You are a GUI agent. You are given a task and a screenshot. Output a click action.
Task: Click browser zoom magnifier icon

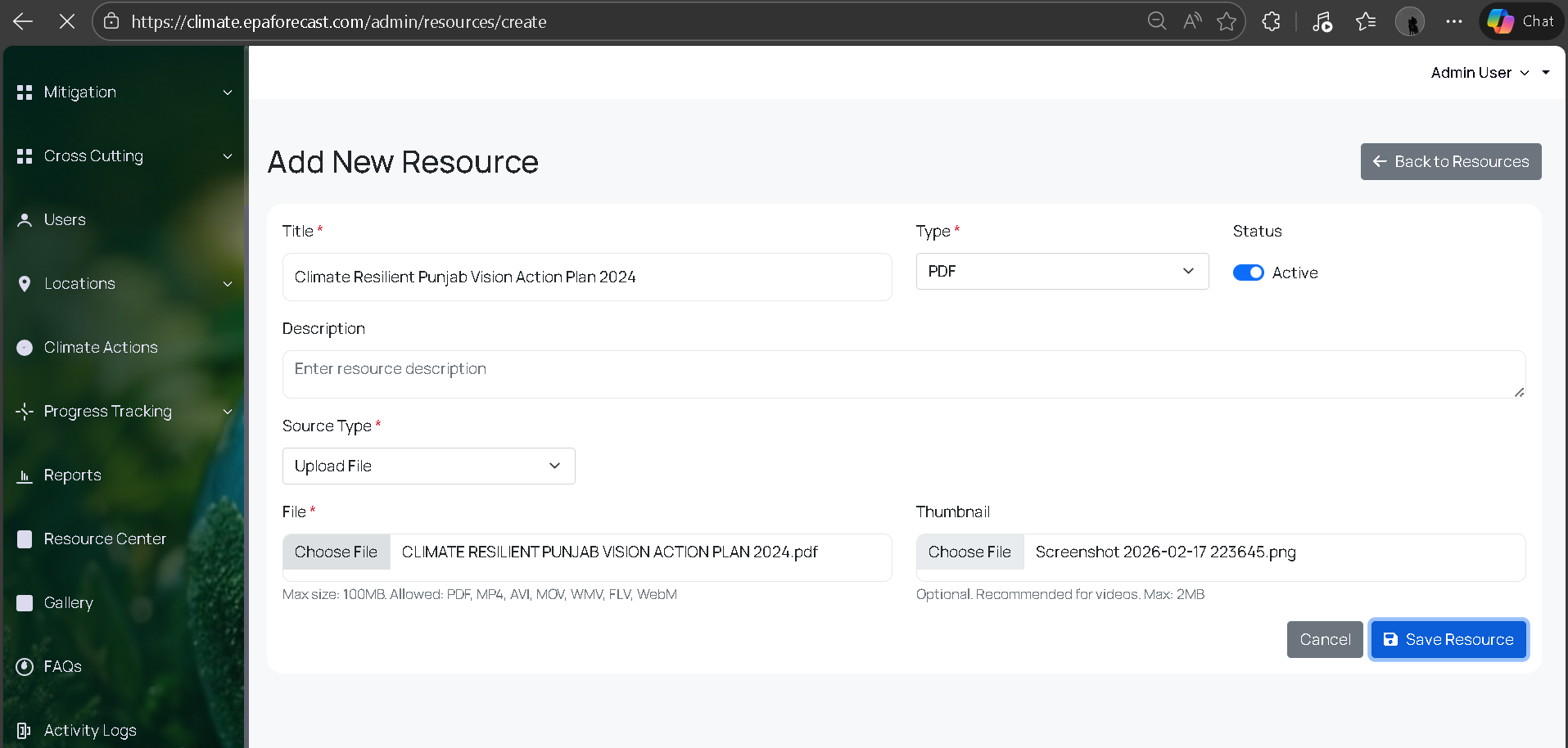1156,22
